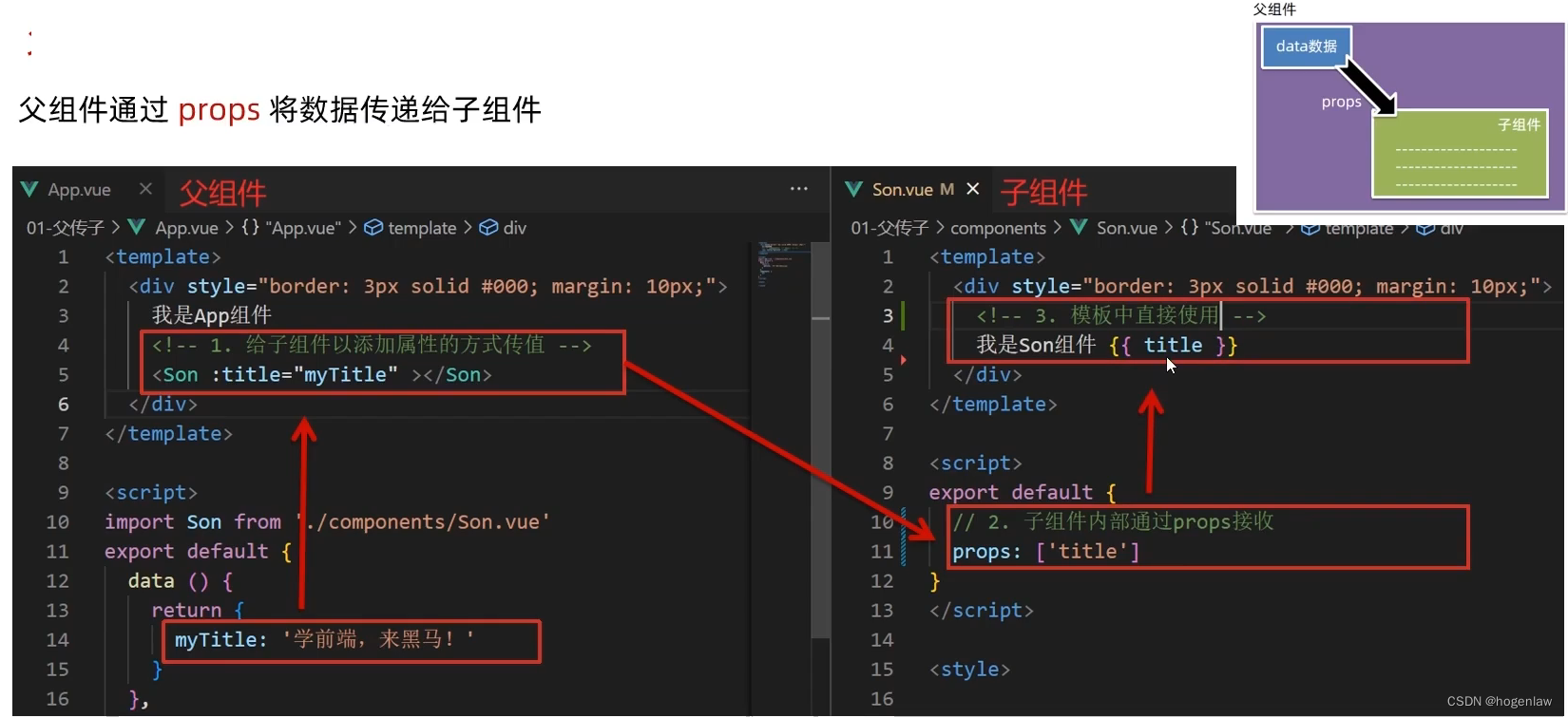Click the comment '1. 给子组件以添加属性的方式传值'

point(372,345)
